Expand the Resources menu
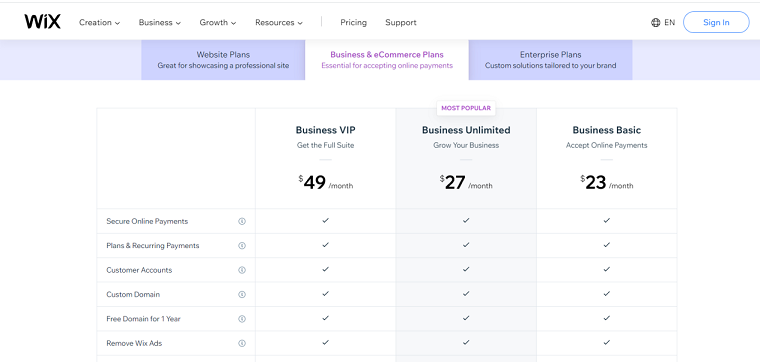760x362 pixels. 279,22
